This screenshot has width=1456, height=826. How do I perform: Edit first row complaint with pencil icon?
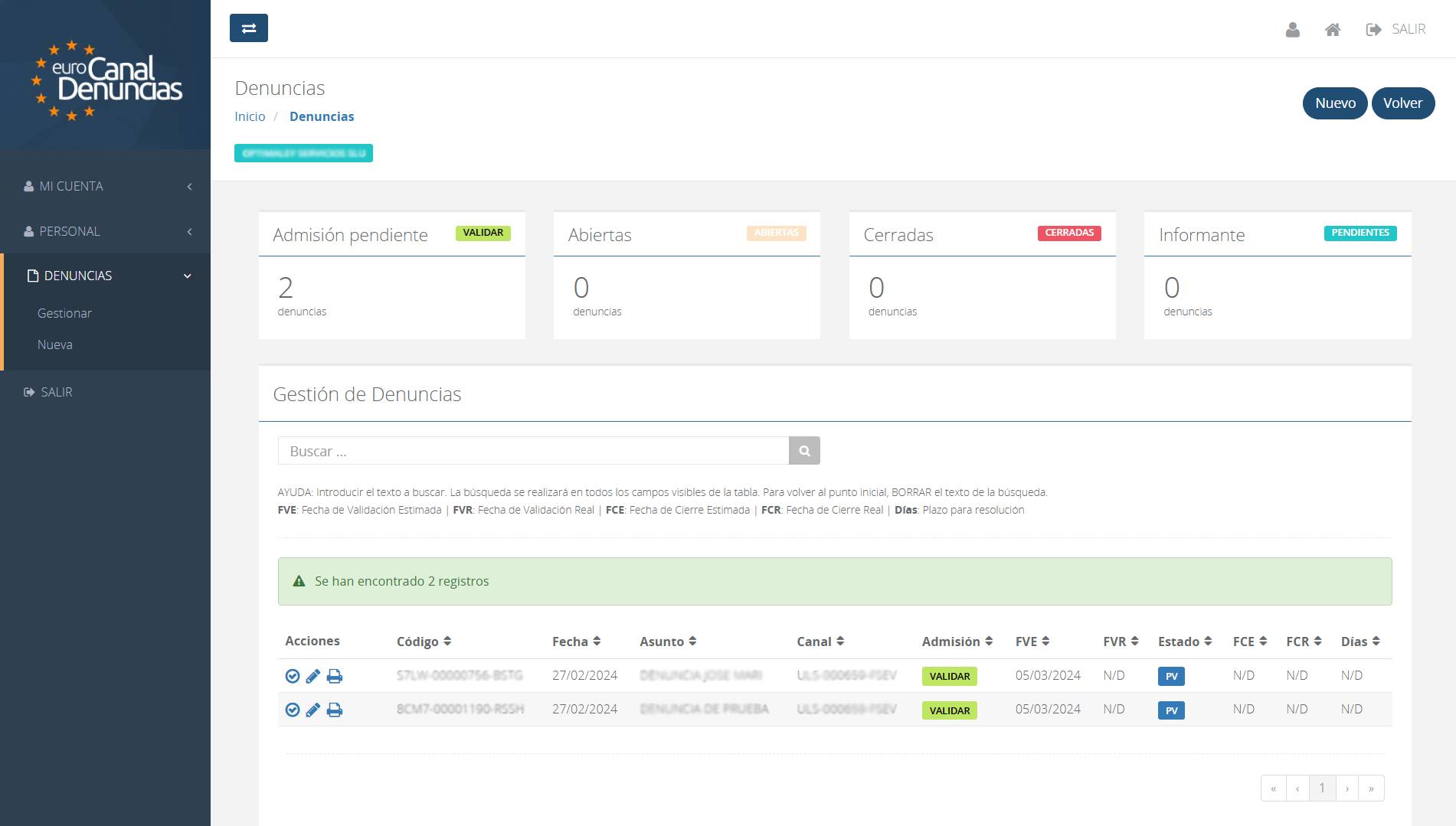312,676
